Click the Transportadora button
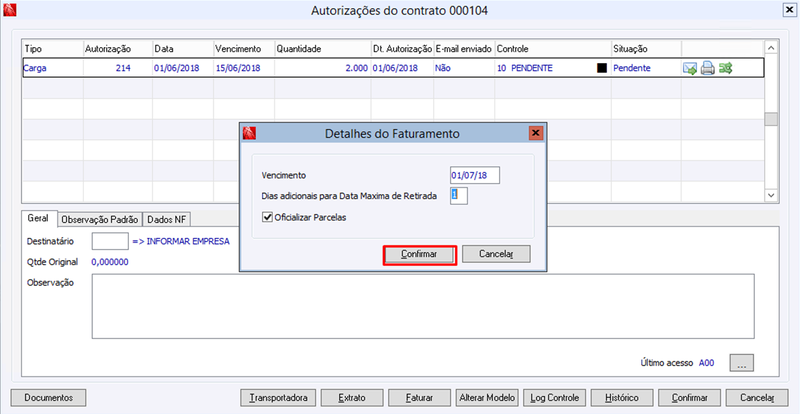Viewport: 800px width, 414px height. [278, 398]
